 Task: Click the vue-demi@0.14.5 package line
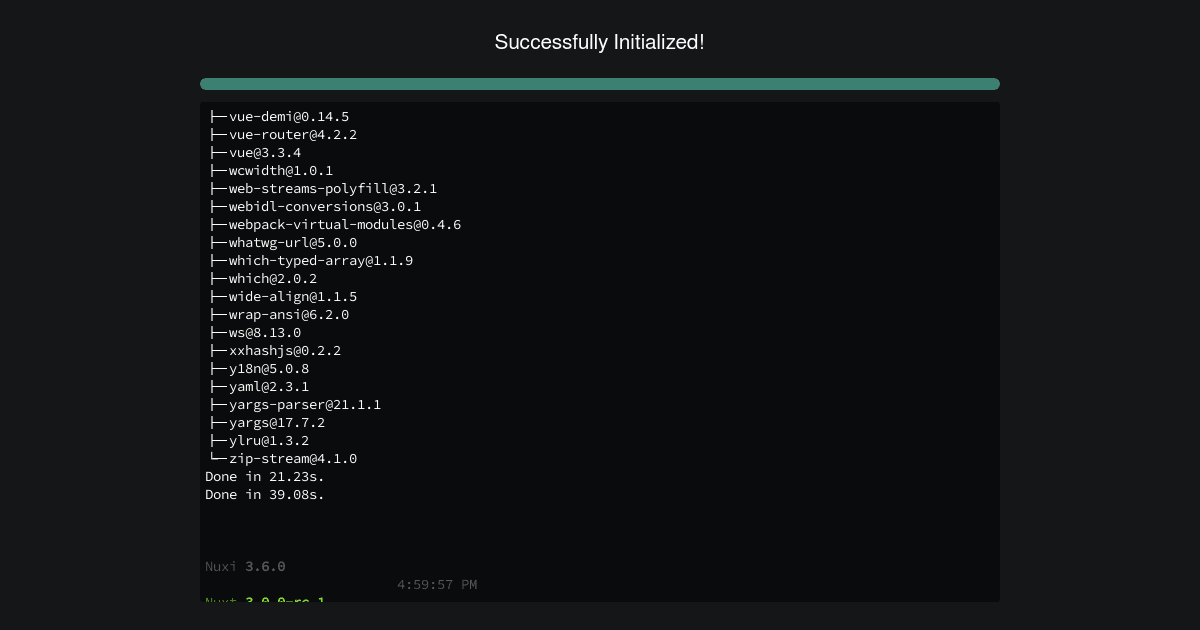pos(278,116)
